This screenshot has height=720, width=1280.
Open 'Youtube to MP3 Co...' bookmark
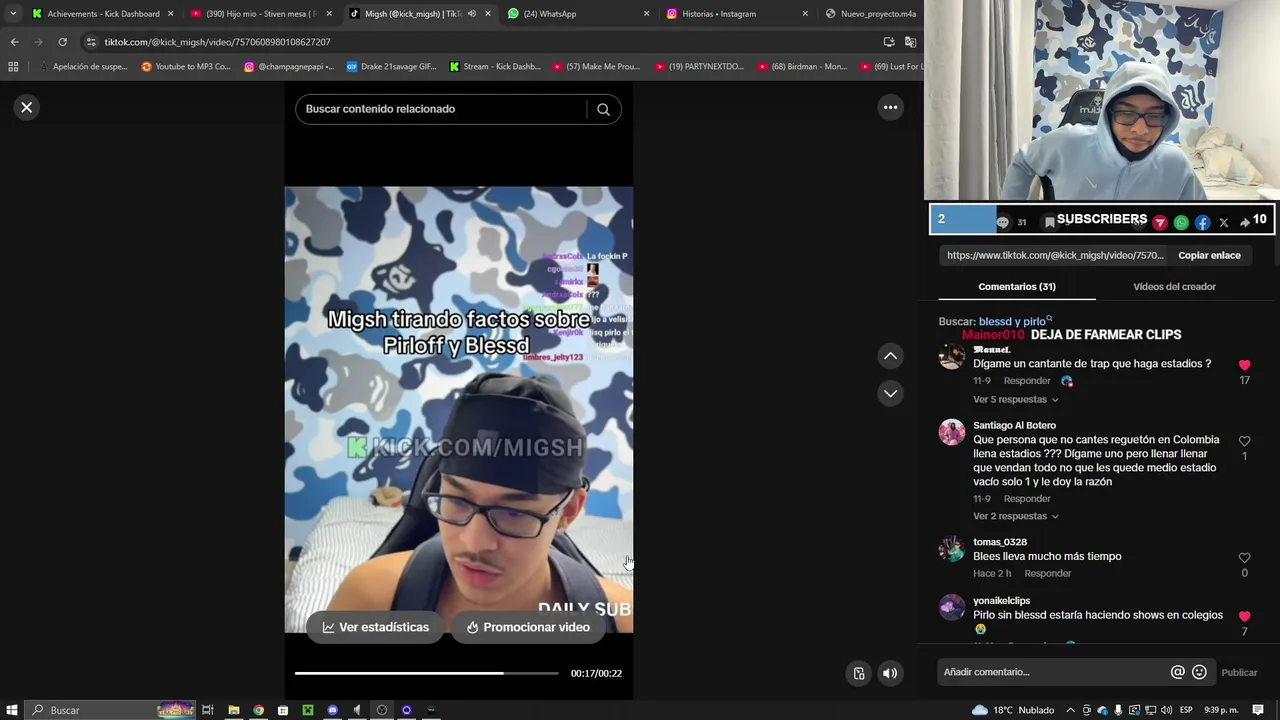coord(186,67)
